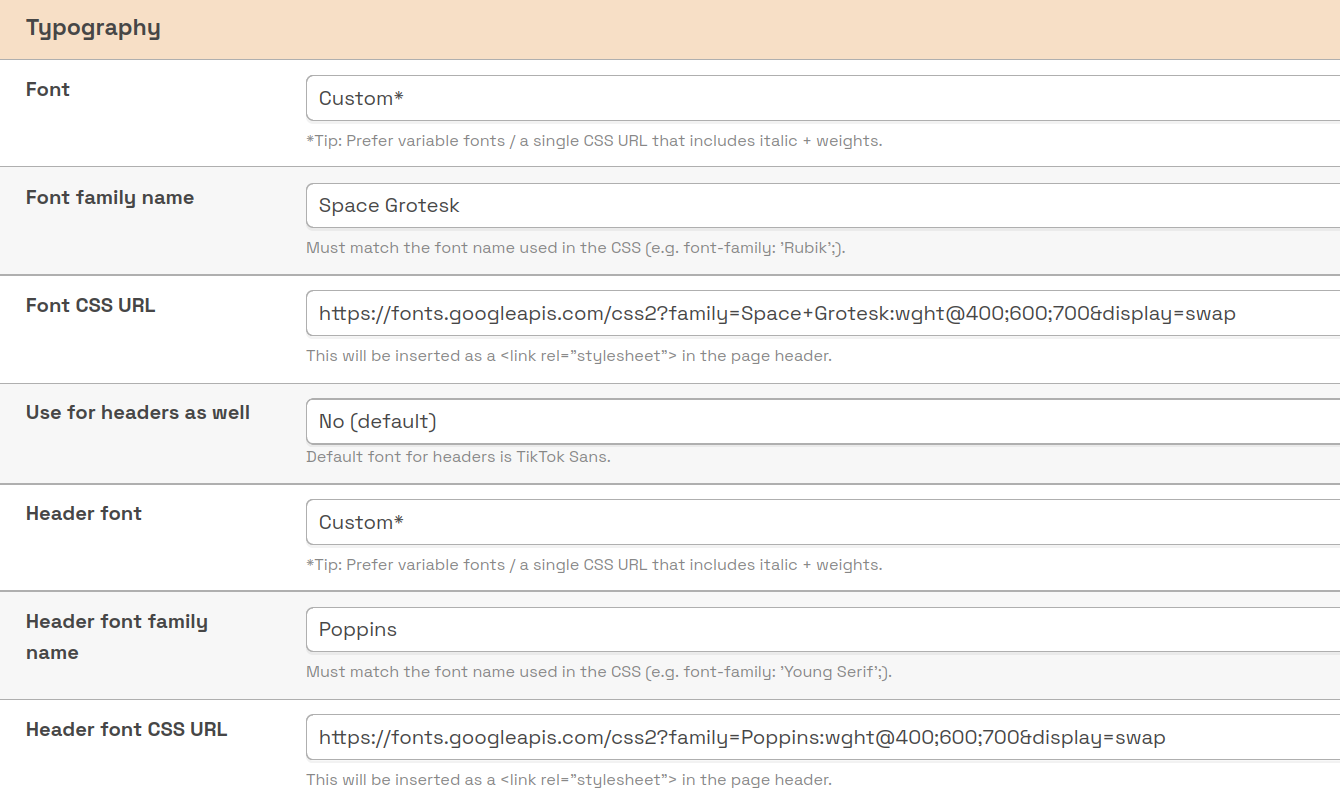Click the hint text mentioning 'Rubik'

click(575, 248)
